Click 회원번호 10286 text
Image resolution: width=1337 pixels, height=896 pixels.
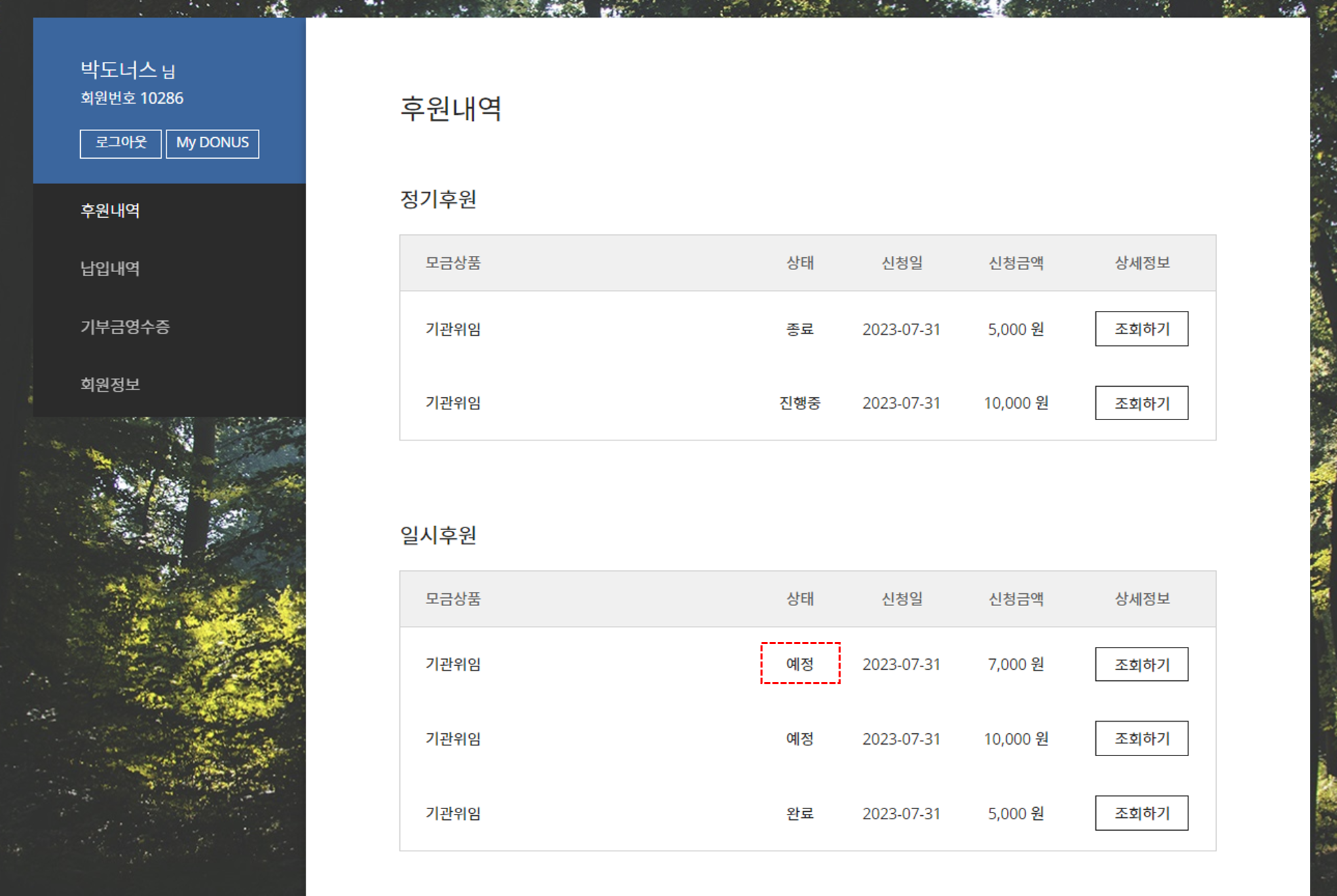click(x=132, y=98)
